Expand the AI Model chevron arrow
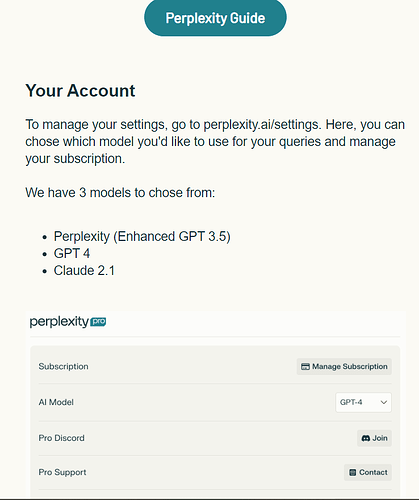This screenshot has height=500, width=419. [x=384, y=402]
